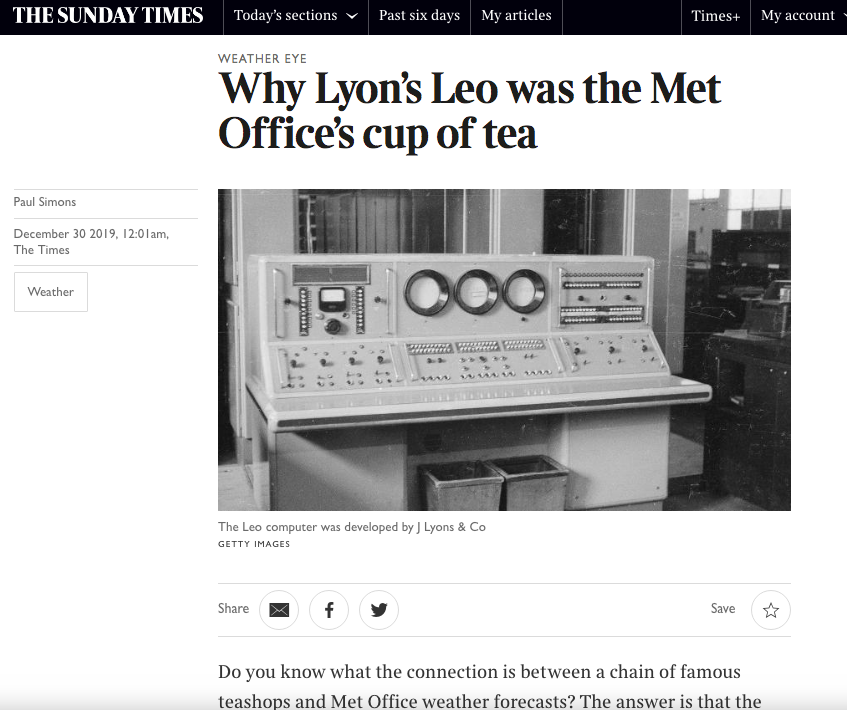Open the My account menu
This screenshot has height=711, width=847.
click(x=799, y=16)
